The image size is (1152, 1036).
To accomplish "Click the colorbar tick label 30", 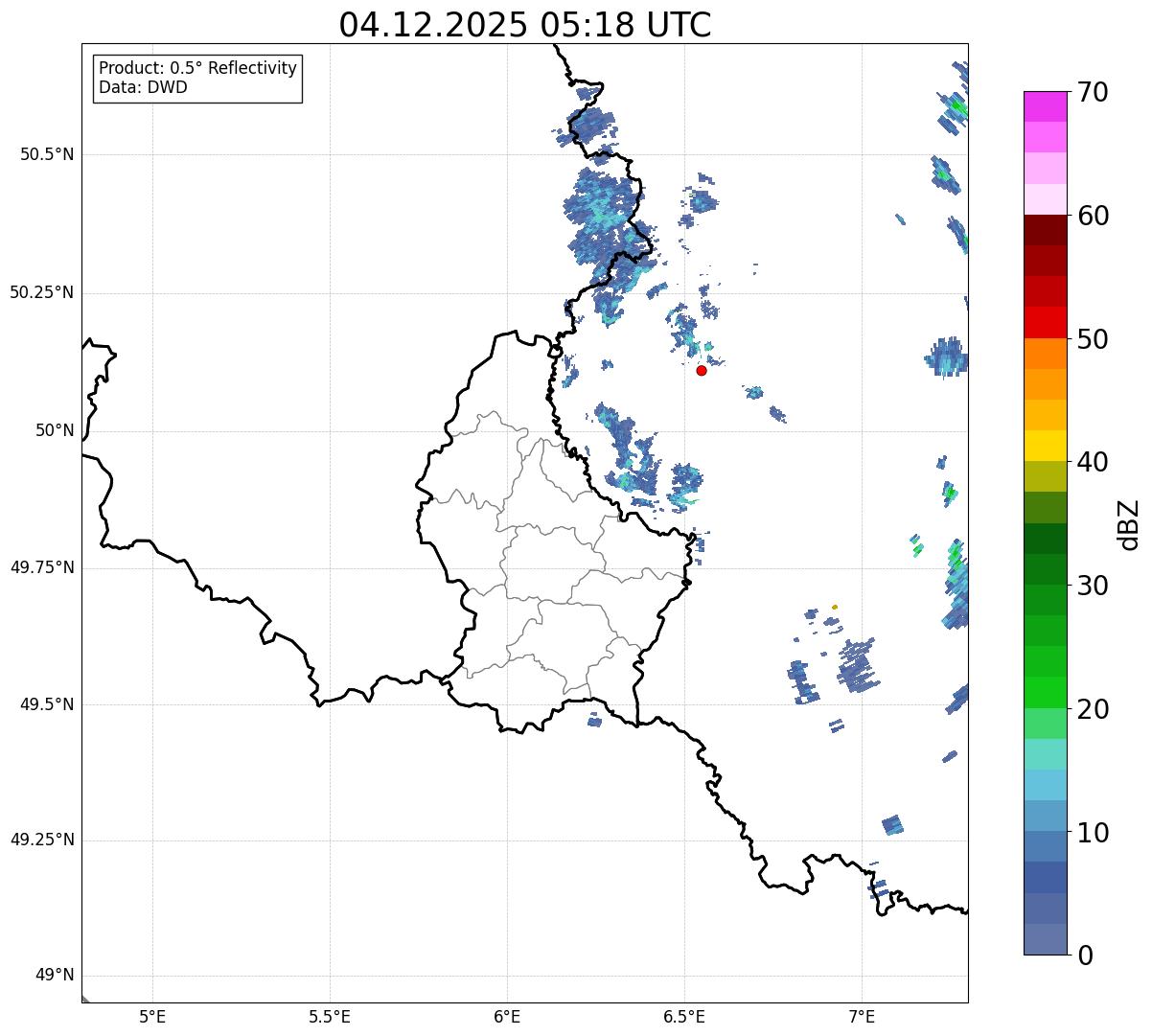I will [1093, 586].
